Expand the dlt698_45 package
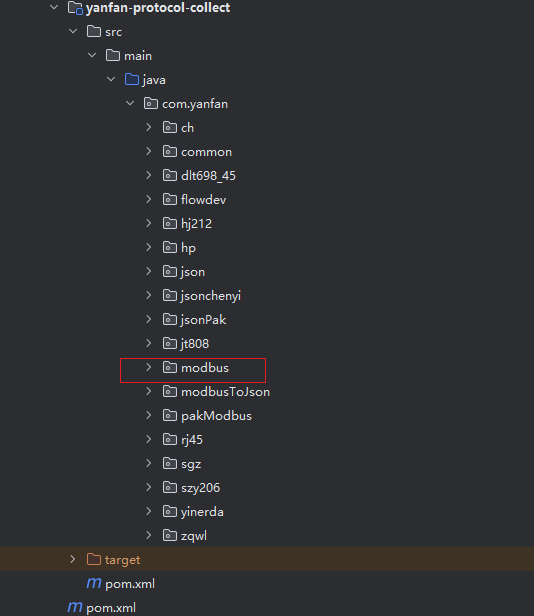 pyautogui.click(x=149, y=175)
